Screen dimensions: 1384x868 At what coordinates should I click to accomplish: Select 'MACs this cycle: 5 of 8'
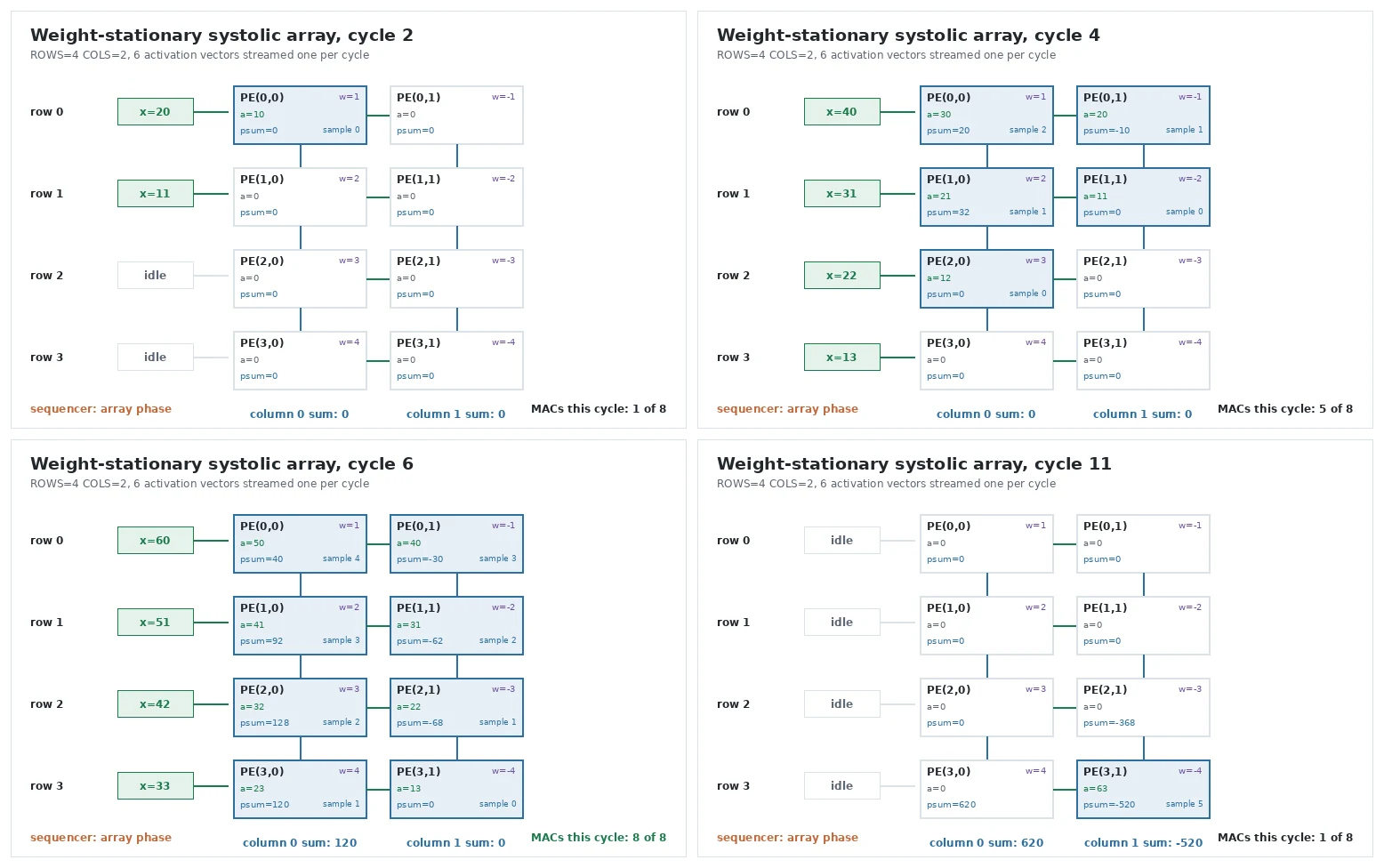tap(1285, 409)
